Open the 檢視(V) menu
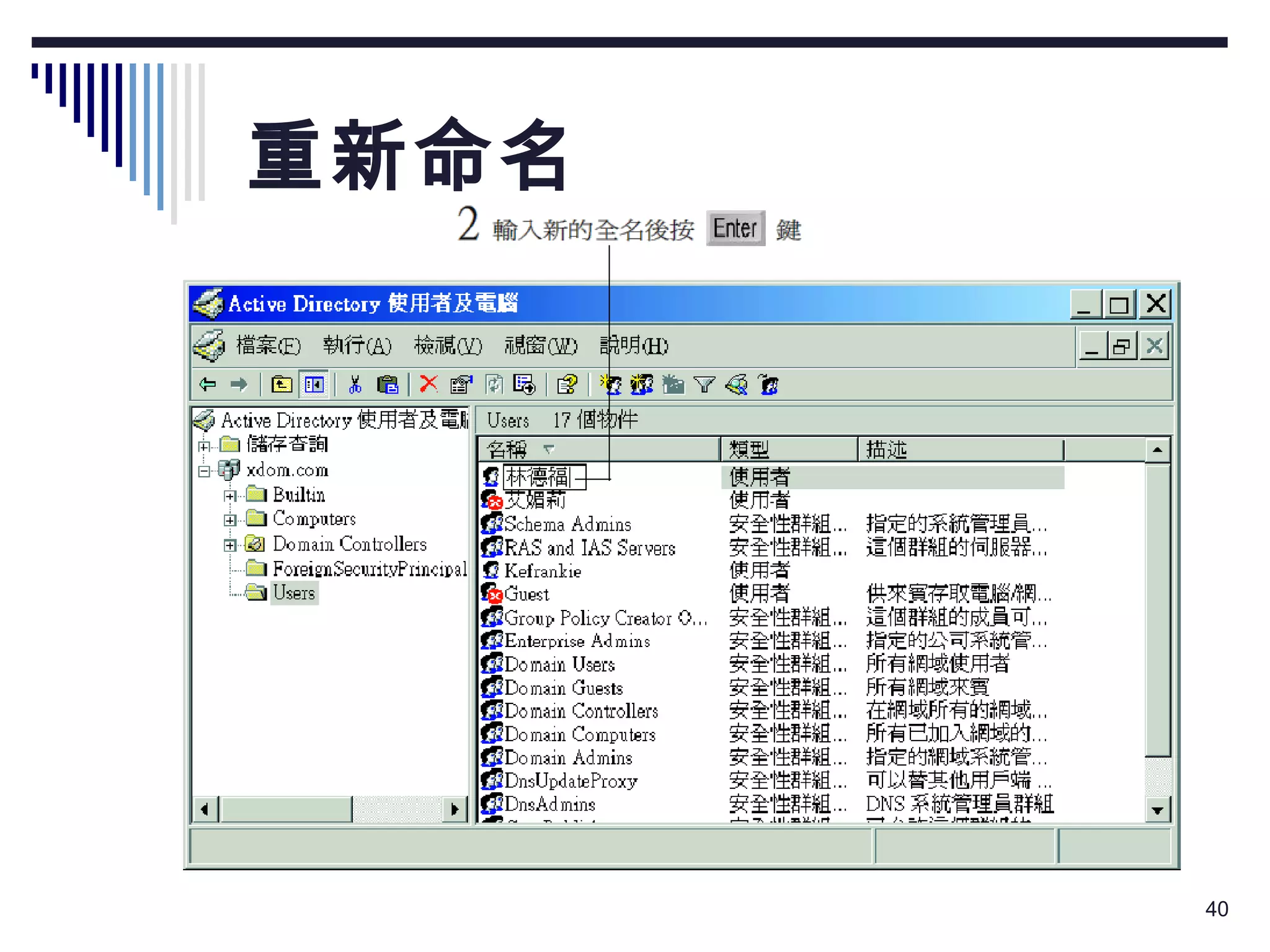 tap(448, 345)
